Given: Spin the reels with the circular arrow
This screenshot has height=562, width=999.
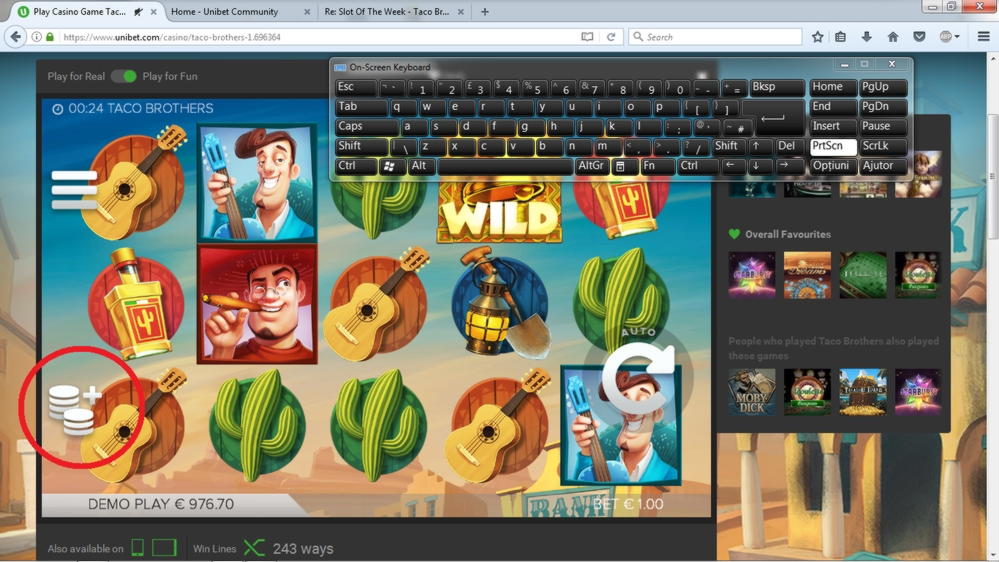Looking at the screenshot, I should [x=638, y=378].
